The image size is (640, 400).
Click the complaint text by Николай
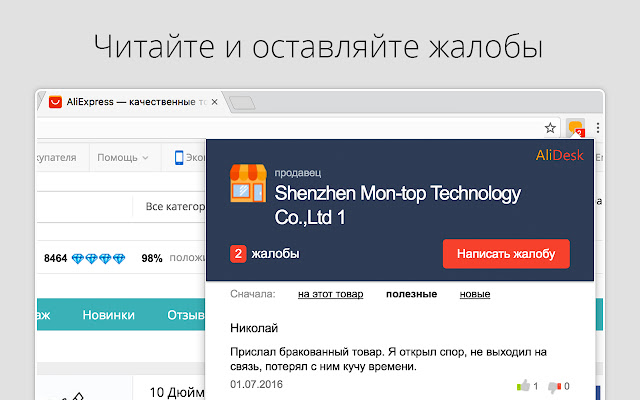coord(388,359)
